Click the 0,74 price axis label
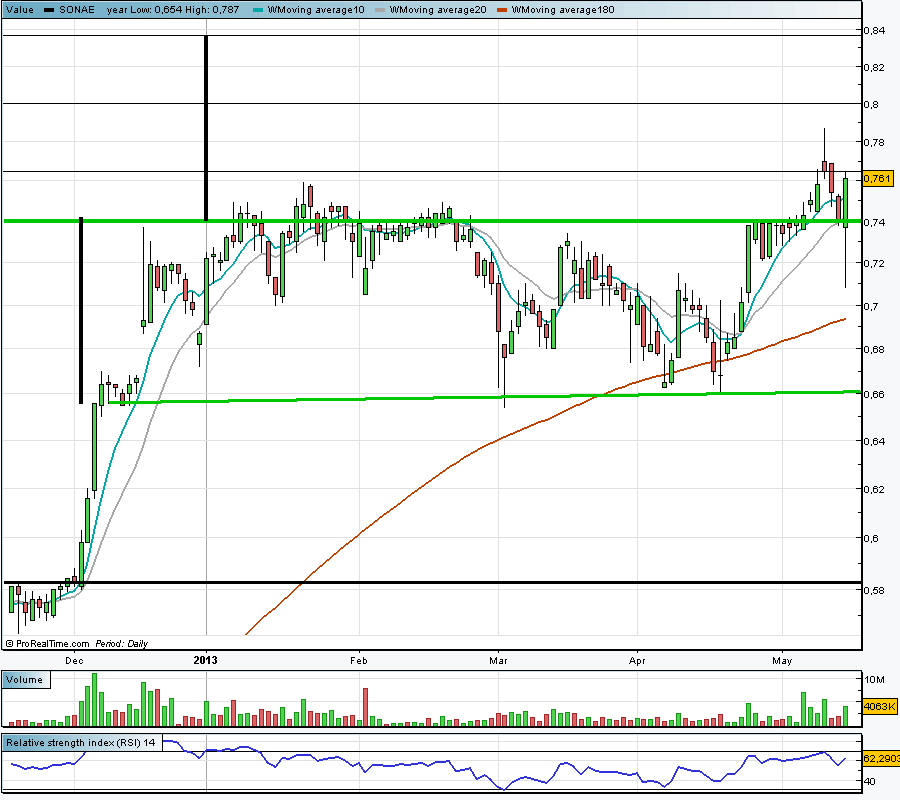This screenshot has width=900, height=800. (x=874, y=222)
